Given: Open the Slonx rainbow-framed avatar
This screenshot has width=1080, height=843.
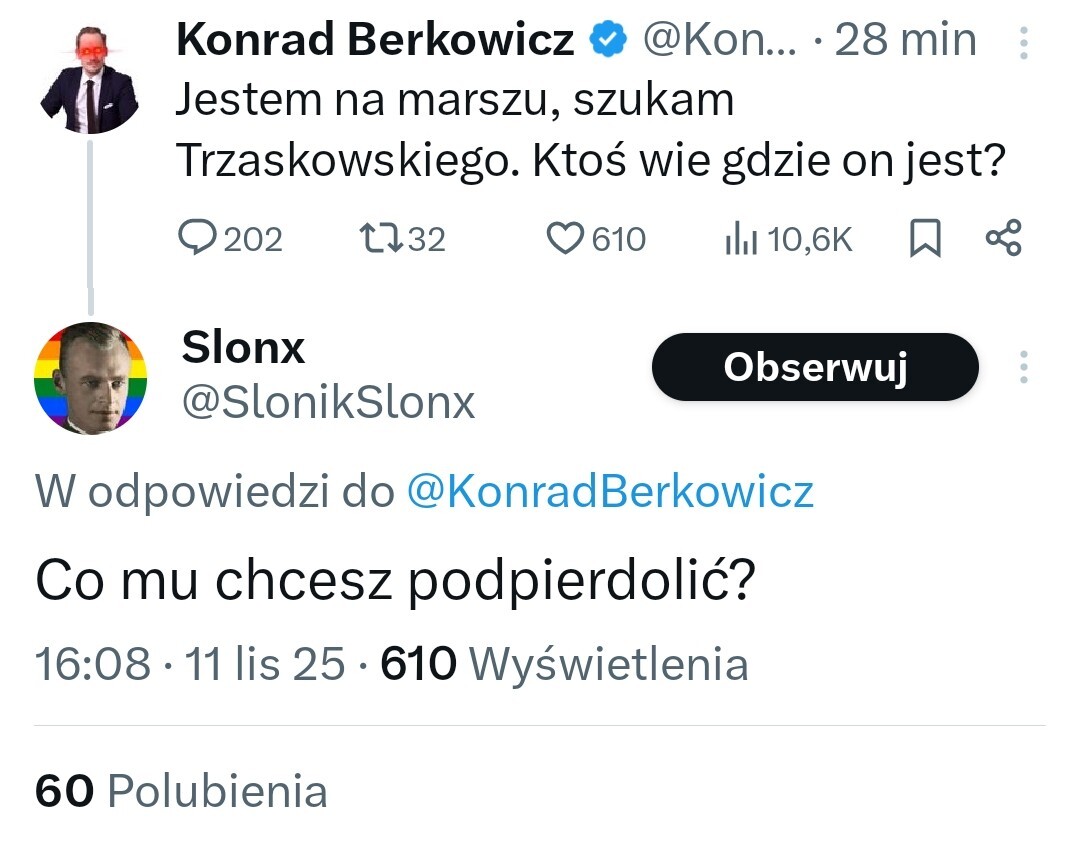Looking at the screenshot, I should coord(91,378).
